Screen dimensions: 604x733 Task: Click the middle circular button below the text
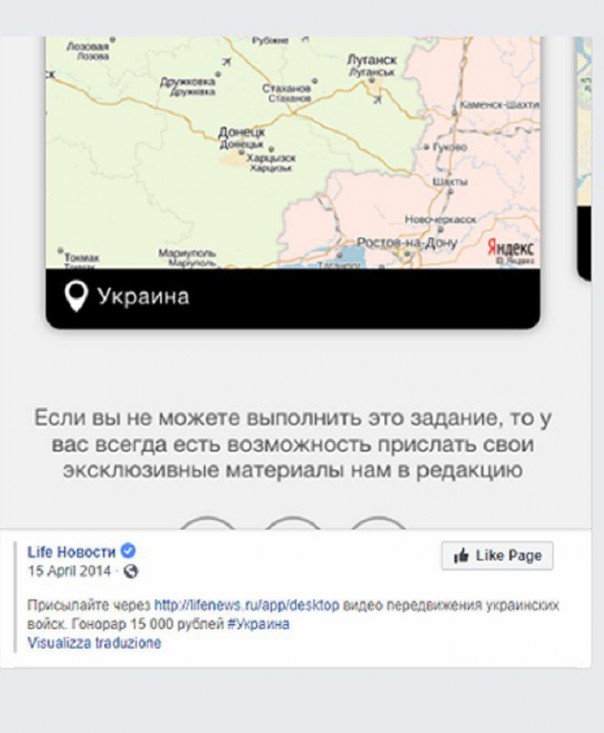(x=293, y=523)
